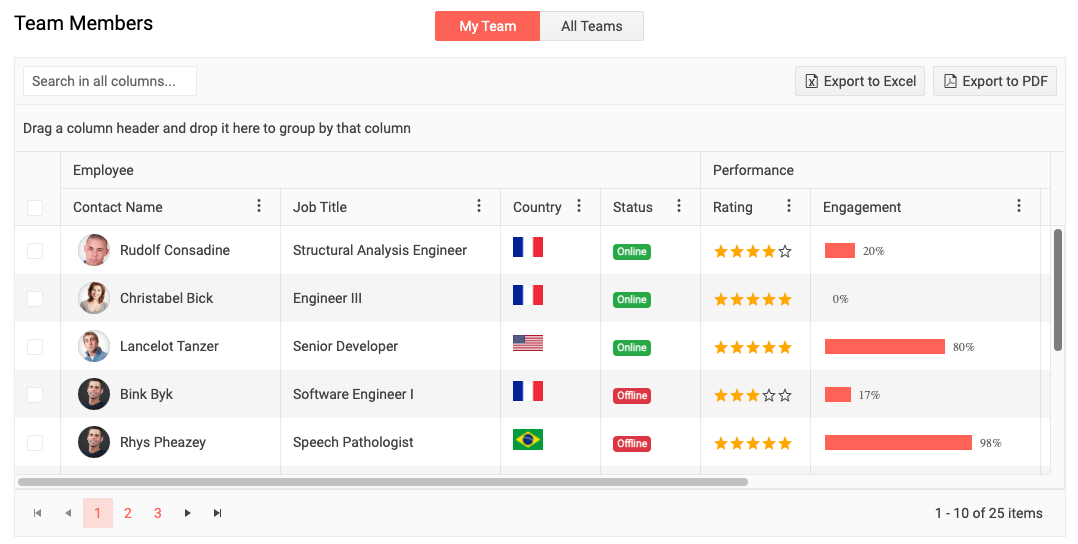
Task: Click Rhys Pheazey's Brazil flag
Action: [x=528, y=439]
